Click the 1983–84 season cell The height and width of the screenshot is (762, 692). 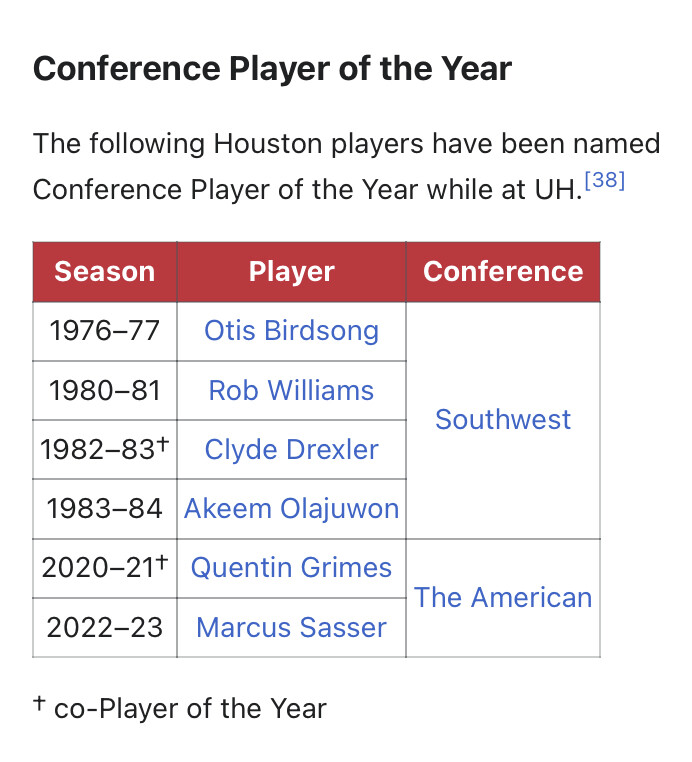pos(105,509)
